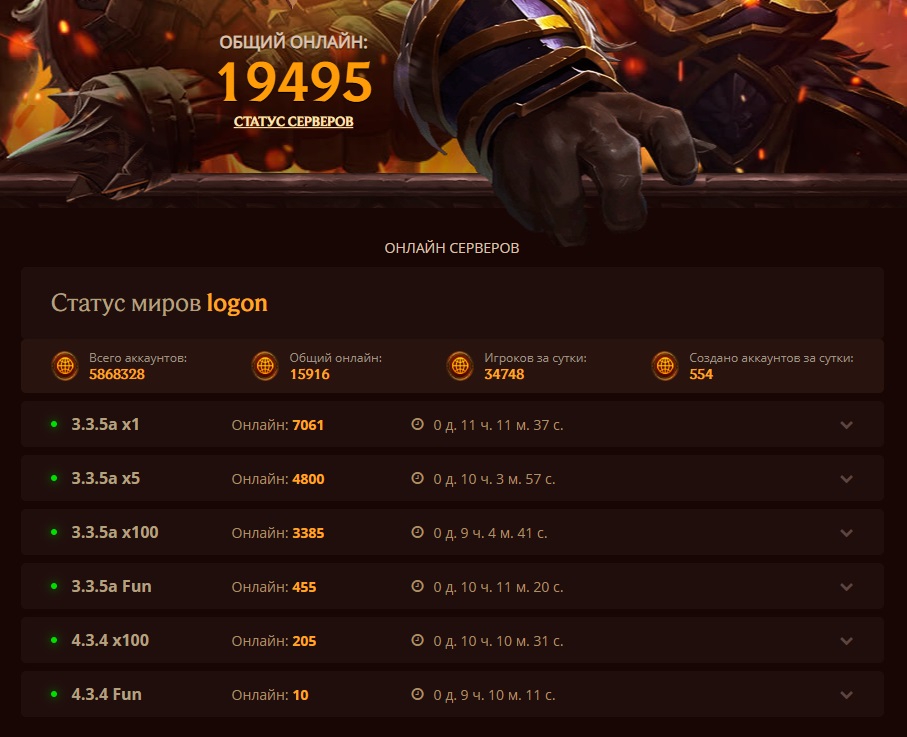Image resolution: width=907 pixels, height=737 pixels.
Task: Expand the 3.3.5a x100 realm chevron
Action: pyautogui.click(x=846, y=533)
